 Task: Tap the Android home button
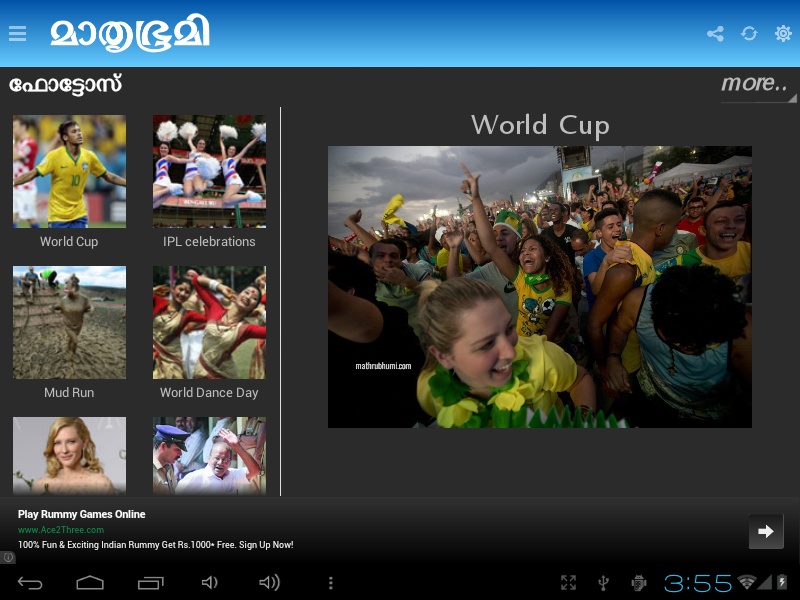pos(90,583)
